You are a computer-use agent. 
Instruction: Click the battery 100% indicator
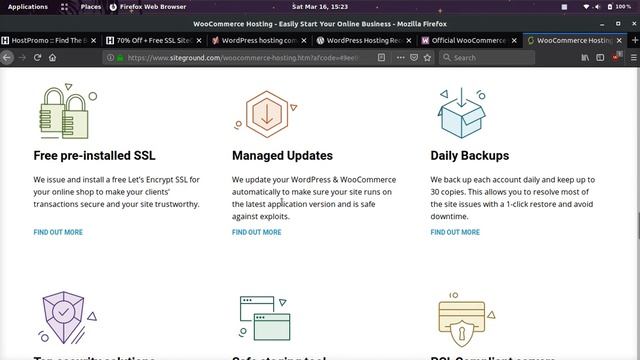click(x=619, y=7)
